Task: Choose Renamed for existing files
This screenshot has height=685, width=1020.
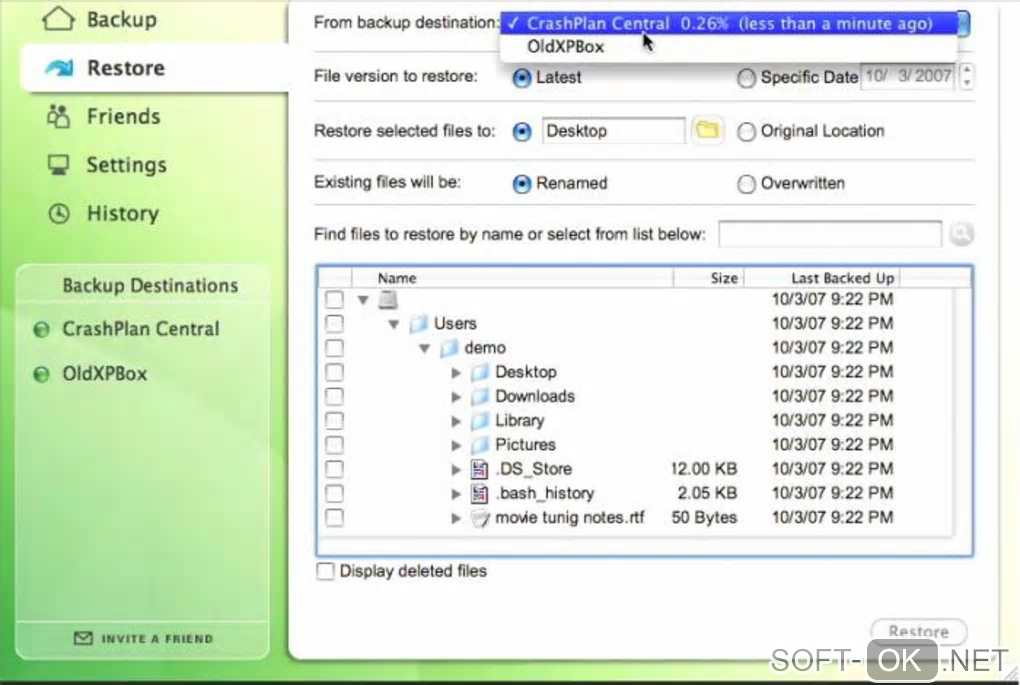Action: [522, 184]
